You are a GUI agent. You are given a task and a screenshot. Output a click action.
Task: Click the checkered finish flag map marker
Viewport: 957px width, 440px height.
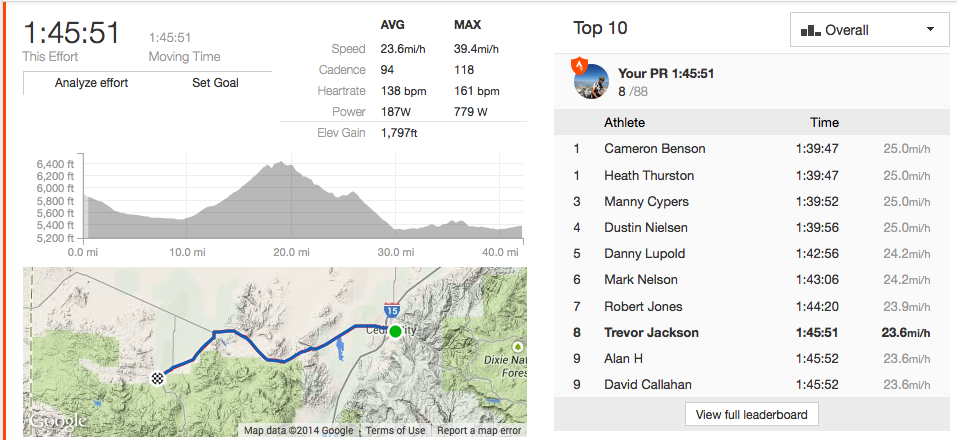click(158, 378)
